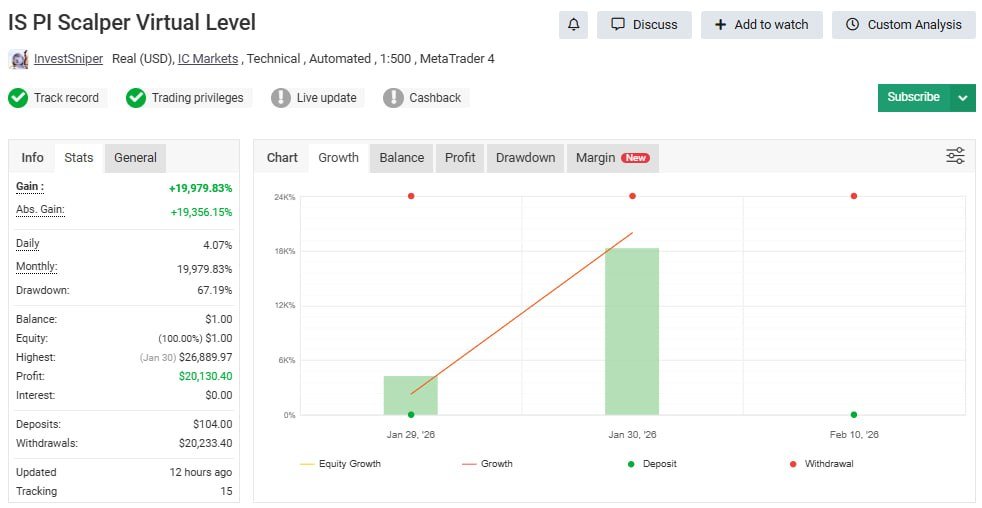Viewport: 982px width, 508px height.
Task: Click the Track record green checkmark
Action: [x=18, y=98]
